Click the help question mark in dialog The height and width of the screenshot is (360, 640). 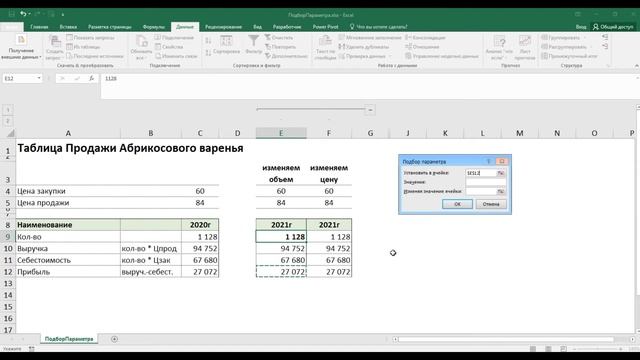(x=488, y=161)
